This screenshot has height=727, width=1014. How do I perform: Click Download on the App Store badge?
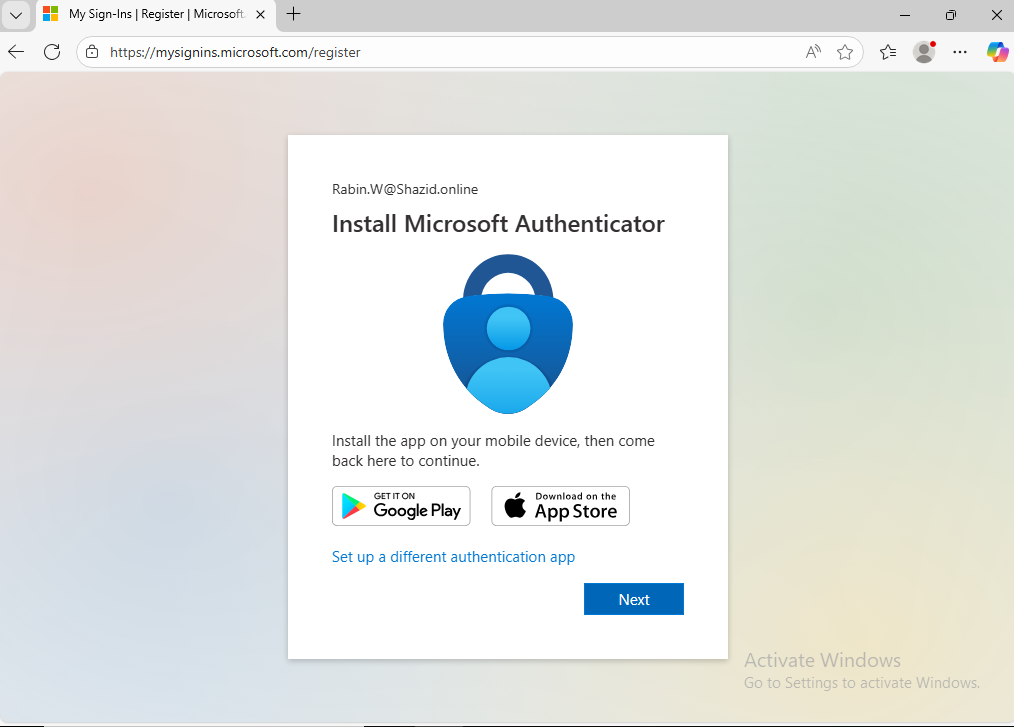click(560, 506)
